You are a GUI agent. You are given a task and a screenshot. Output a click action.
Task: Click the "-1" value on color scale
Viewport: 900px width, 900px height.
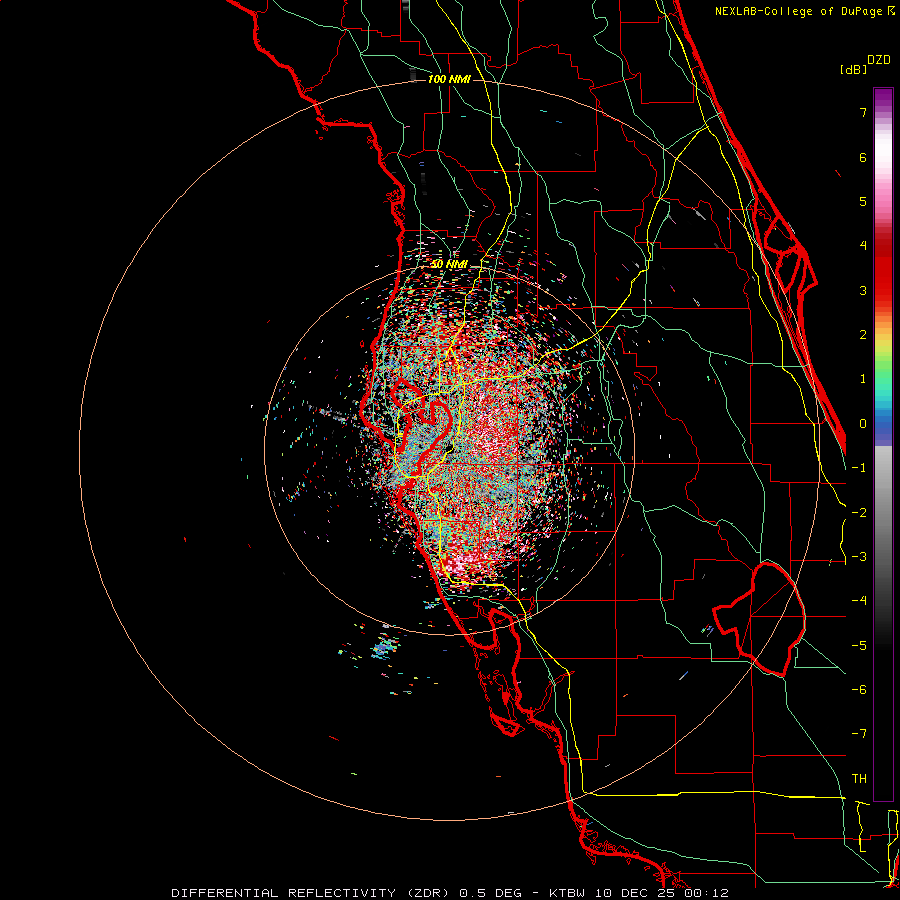tap(859, 468)
